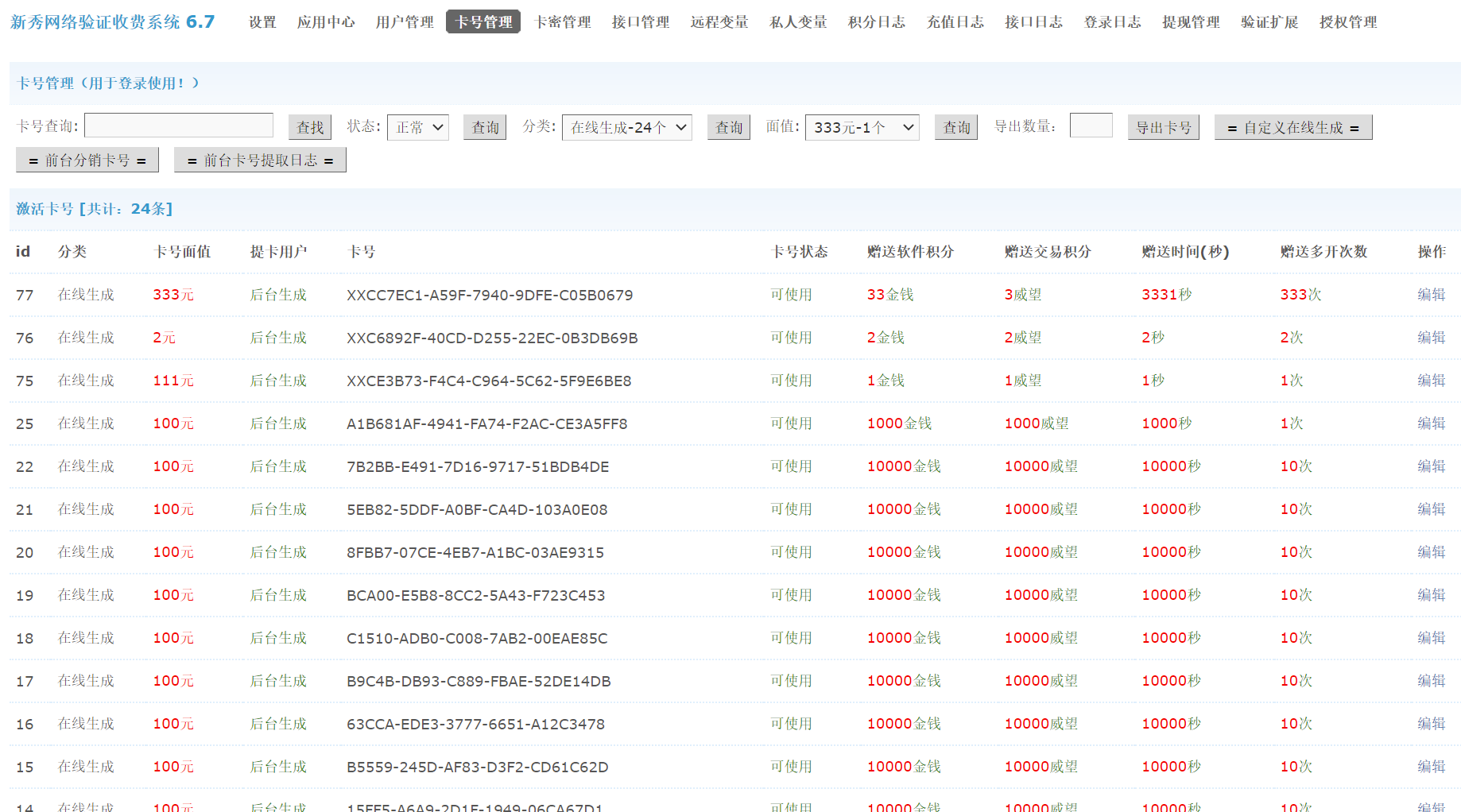1461x812 pixels.
Task: Select card number B9C4B-DB93-C889-FBAE-52DE14DB
Action: tap(479, 682)
